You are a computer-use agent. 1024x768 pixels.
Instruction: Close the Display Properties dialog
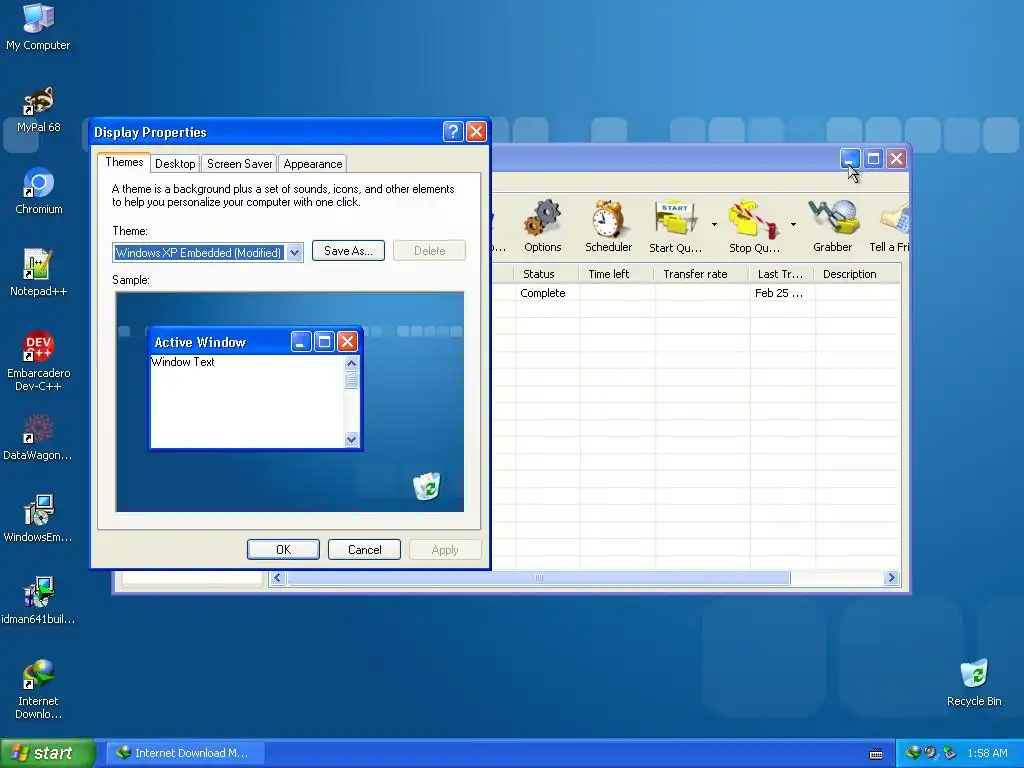pyautogui.click(x=476, y=132)
